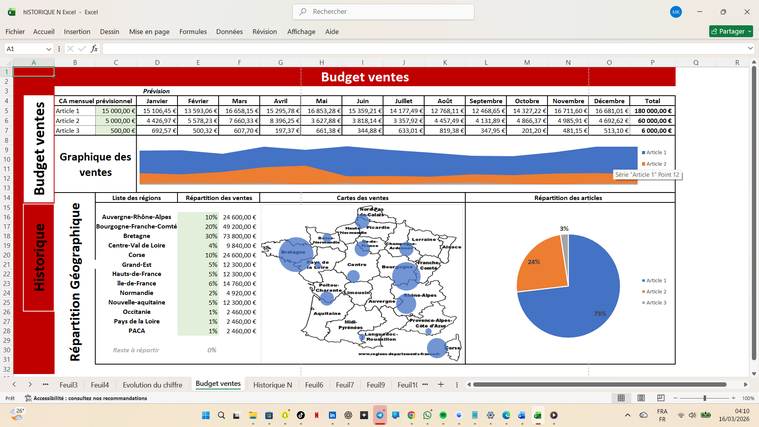Viewport: 759px width, 427px height.
Task: Expand the formula bar
Action: [x=751, y=48]
